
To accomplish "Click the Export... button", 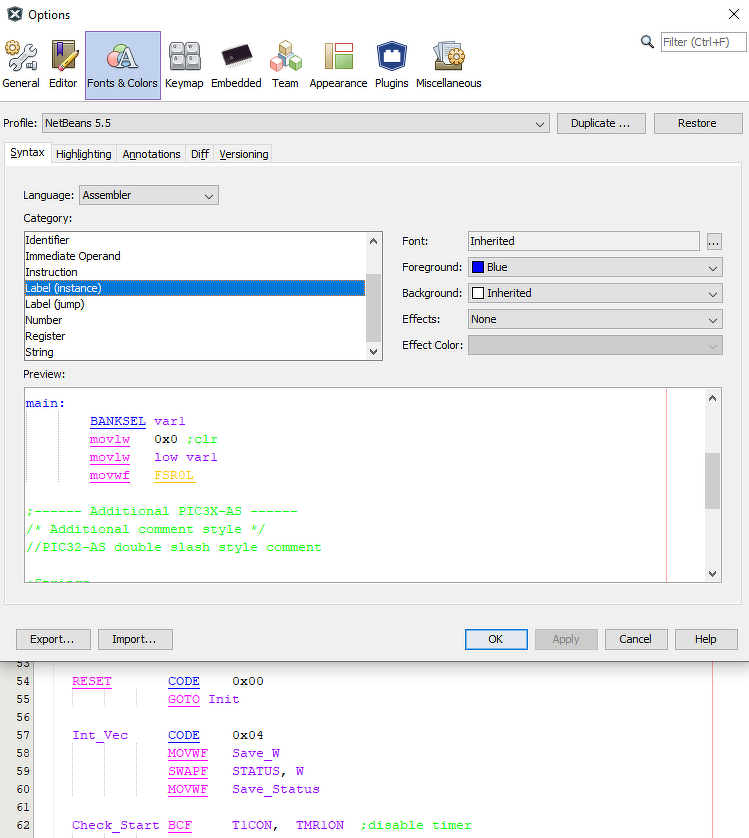I will (53, 640).
